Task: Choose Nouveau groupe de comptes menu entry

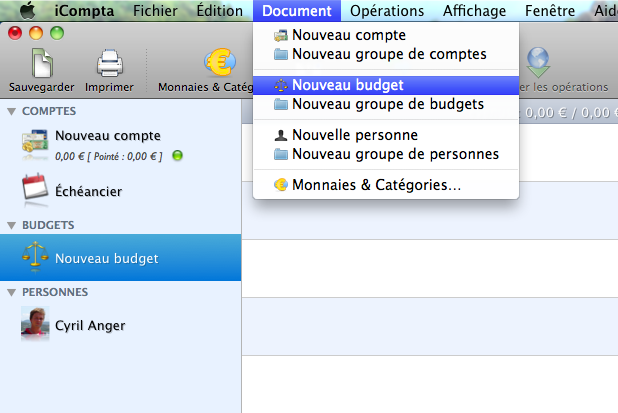Action: coord(386,54)
